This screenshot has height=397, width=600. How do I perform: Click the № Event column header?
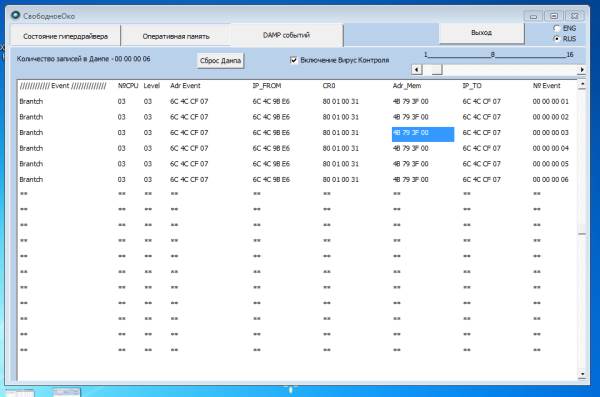(546, 86)
